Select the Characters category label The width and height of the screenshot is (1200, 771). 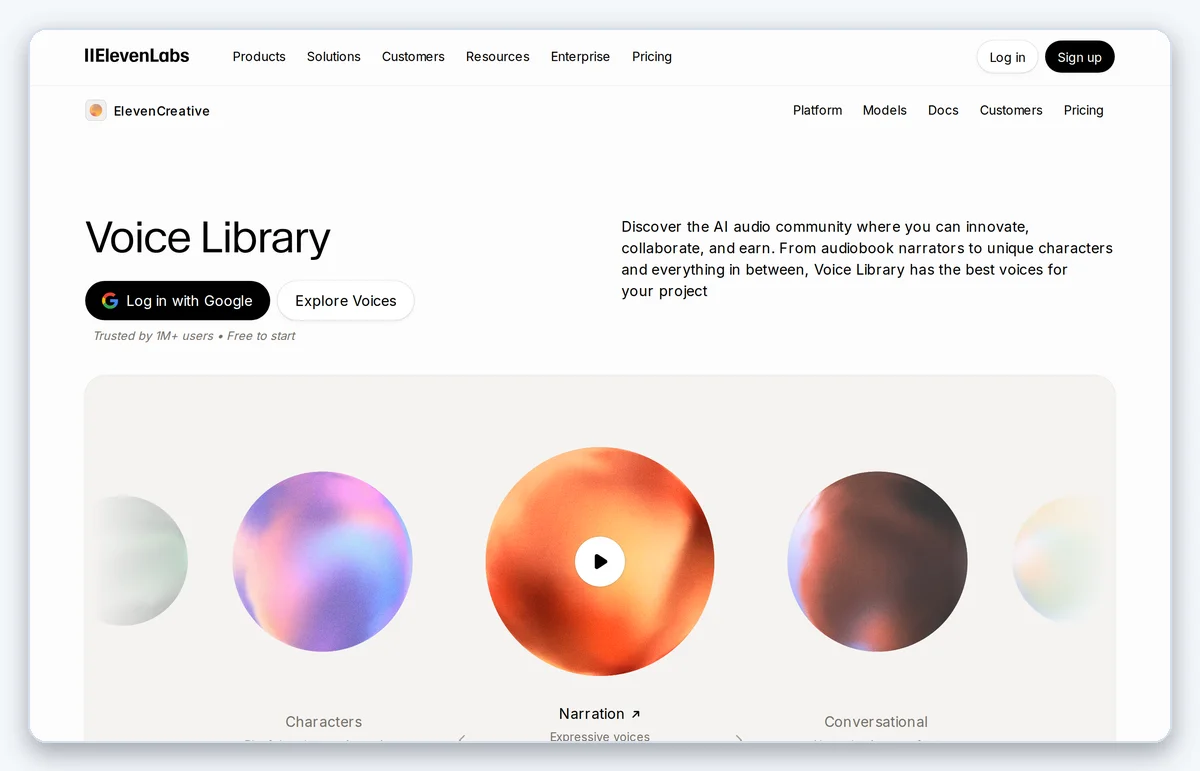324,722
